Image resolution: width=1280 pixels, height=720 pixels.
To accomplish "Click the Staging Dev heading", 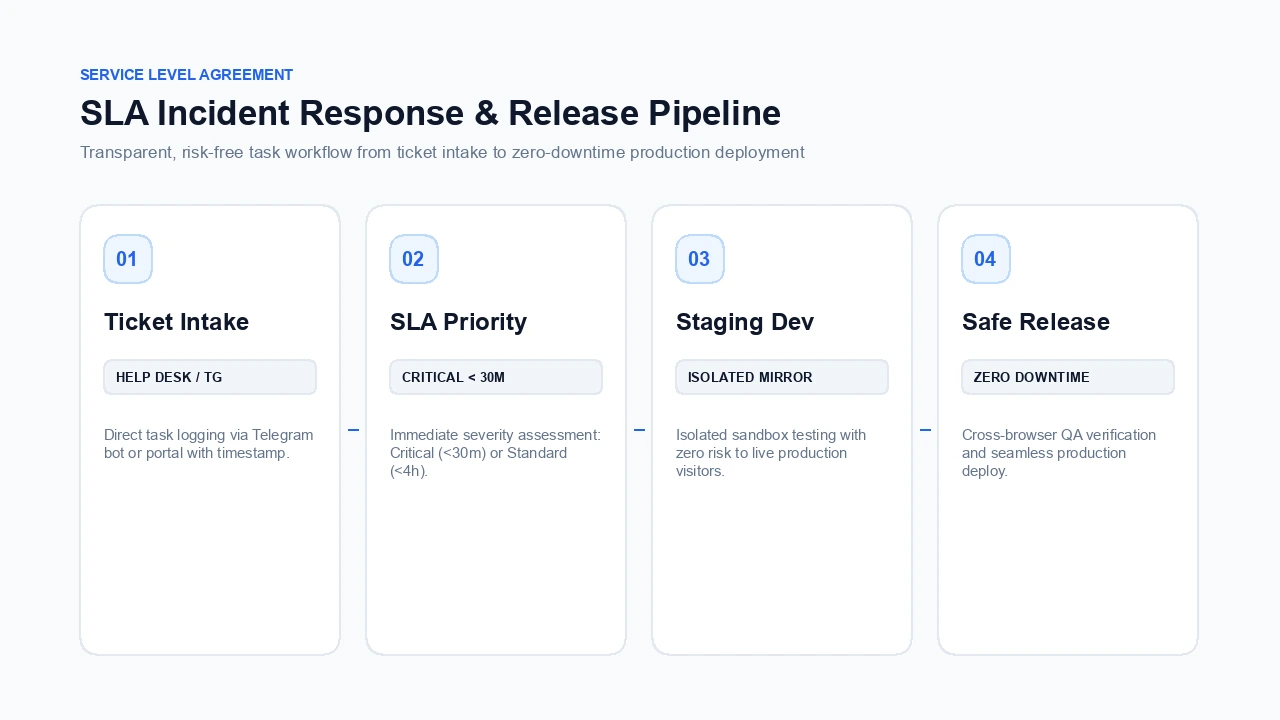I will coord(745,322).
